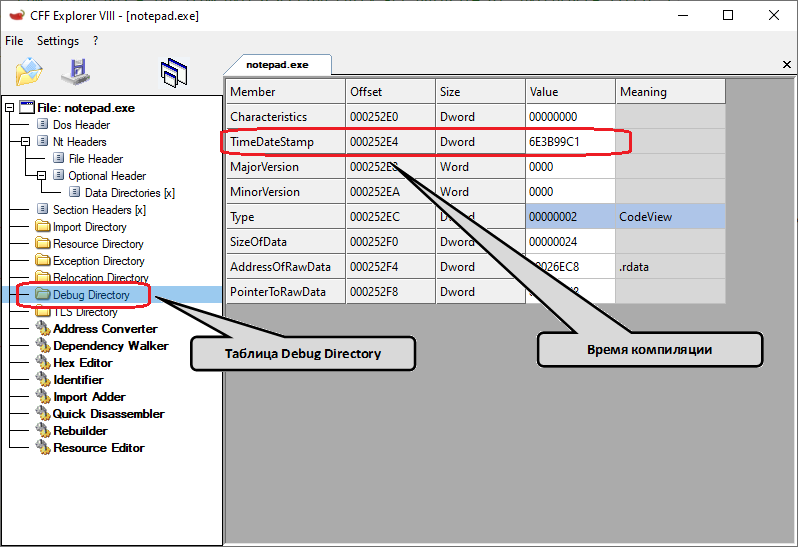798x547 pixels.
Task: Select Optional Header in the tree
Action: coord(107,176)
